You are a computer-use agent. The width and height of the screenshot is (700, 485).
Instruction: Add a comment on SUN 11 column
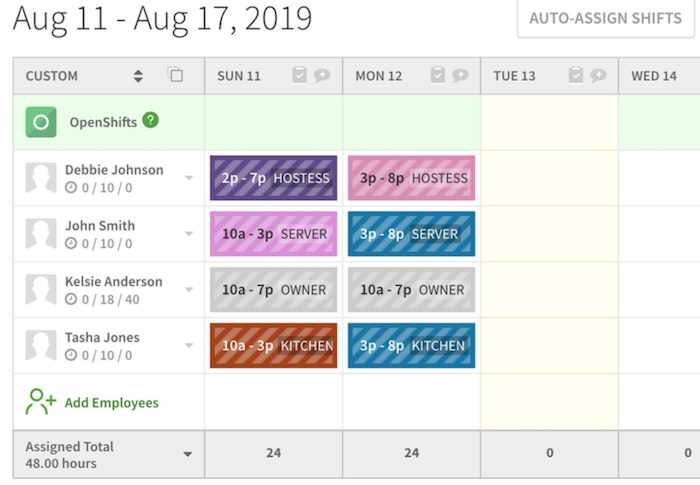tap(322, 75)
